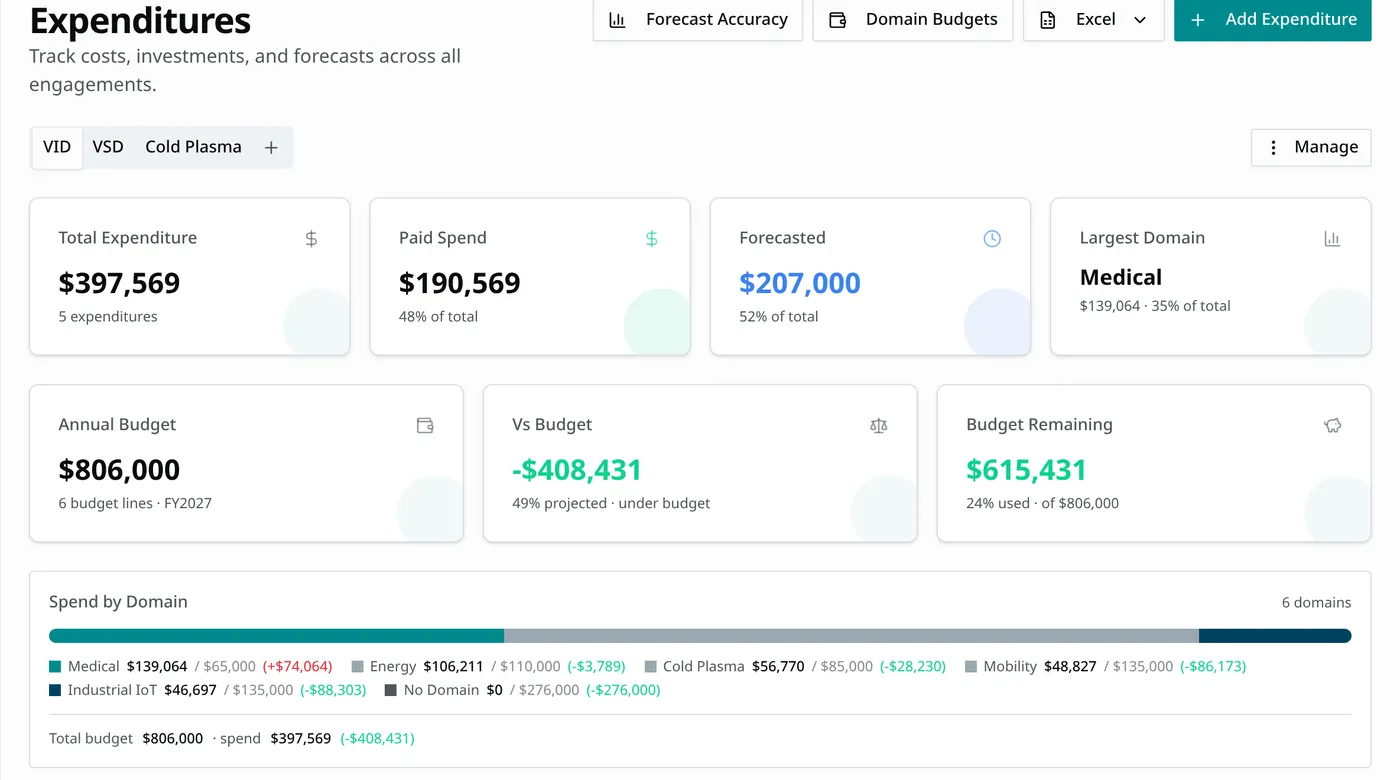Click the three-dot icon beside Manage
Viewport: 1400px width, 780px height.
click(x=1273, y=148)
